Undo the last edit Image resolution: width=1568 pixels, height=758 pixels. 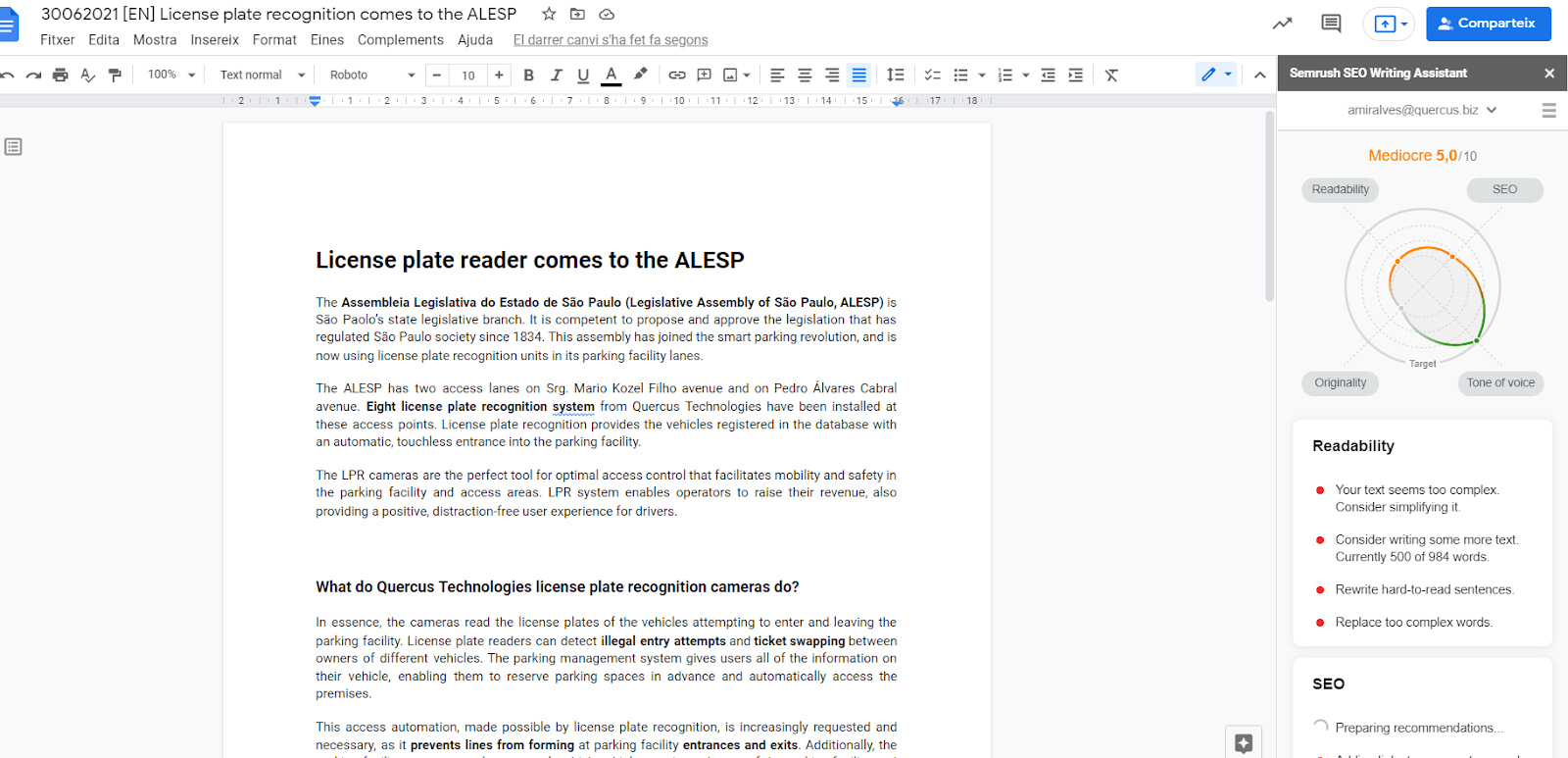7,75
